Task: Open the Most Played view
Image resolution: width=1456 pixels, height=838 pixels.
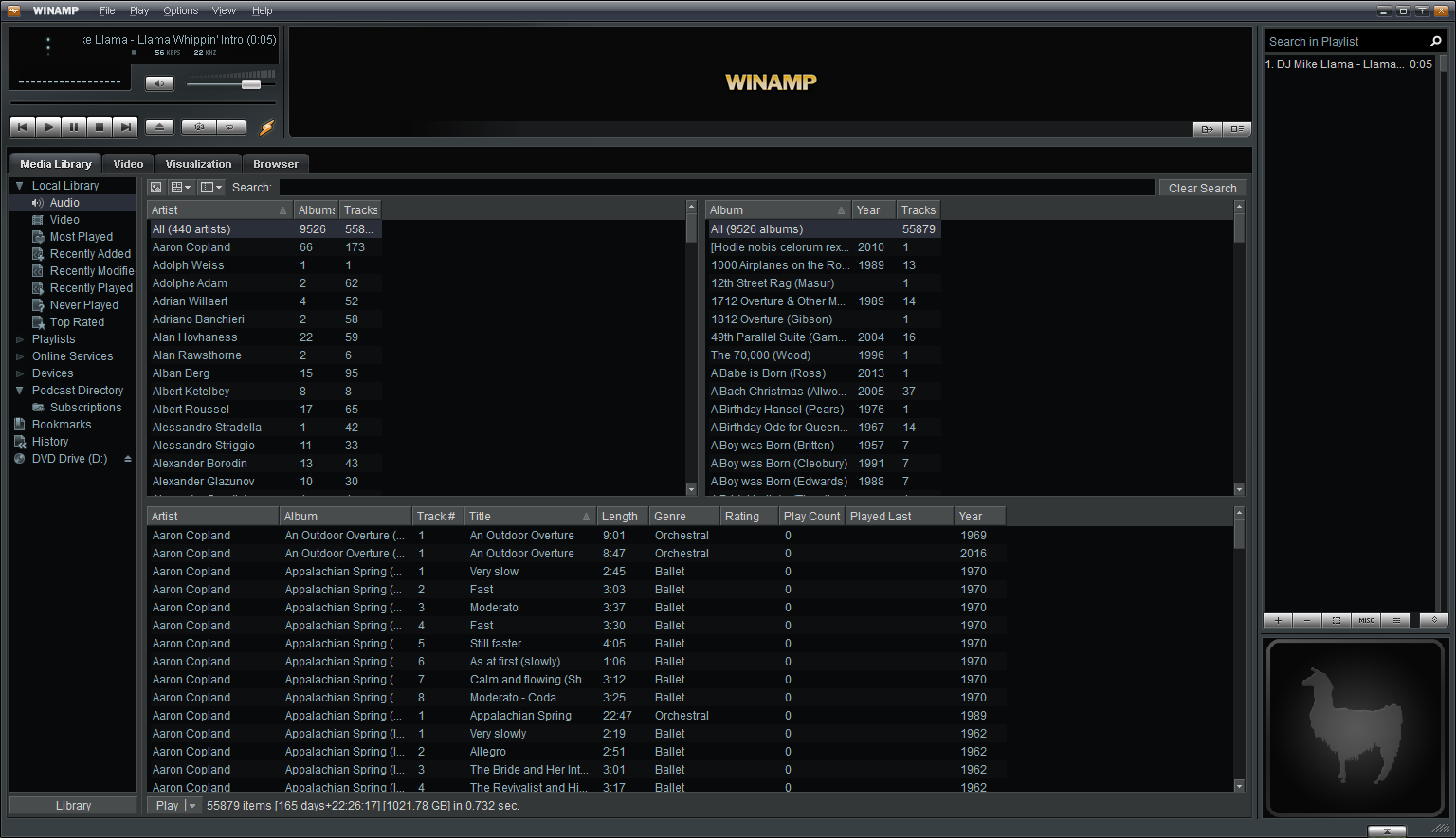Action: pos(81,237)
